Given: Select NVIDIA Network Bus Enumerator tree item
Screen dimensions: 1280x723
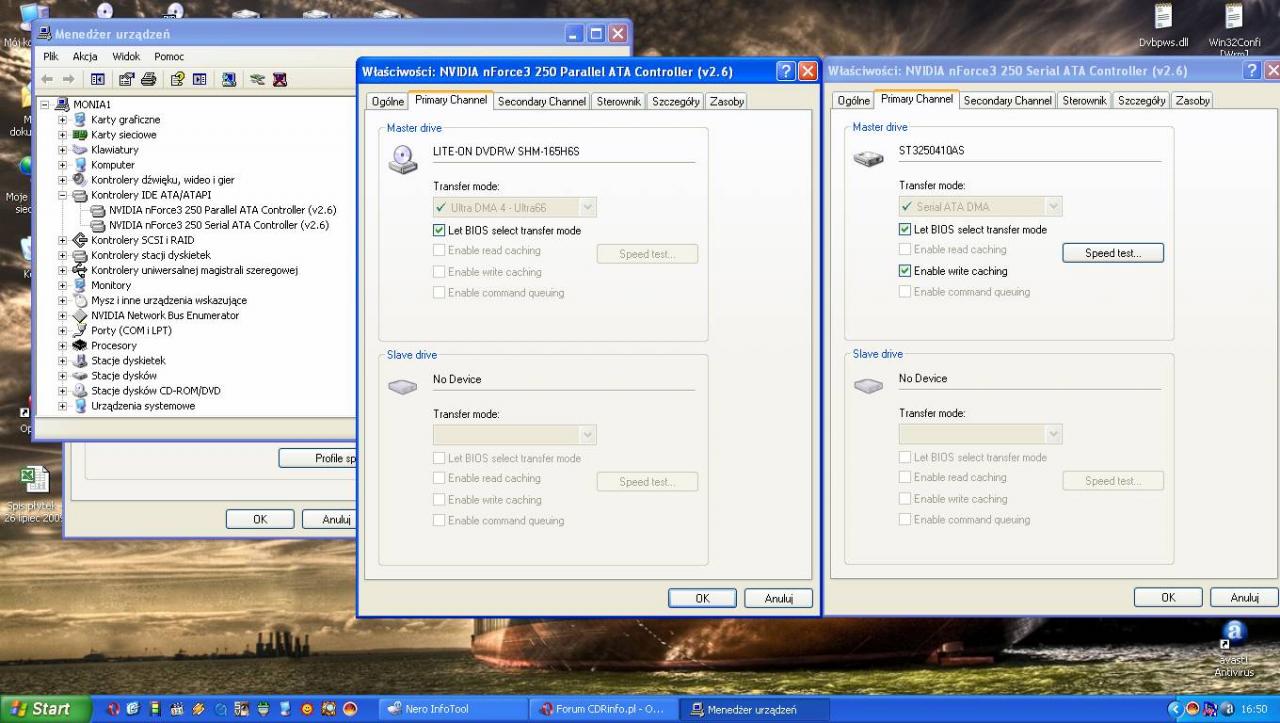Looking at the screenshot, I should (165, 316).
